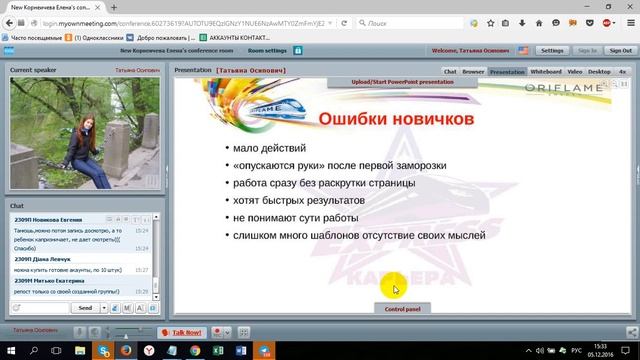Go to the Firefox home page icon
The width and height of the screenshot is (640, 360).
click(539, 23)
